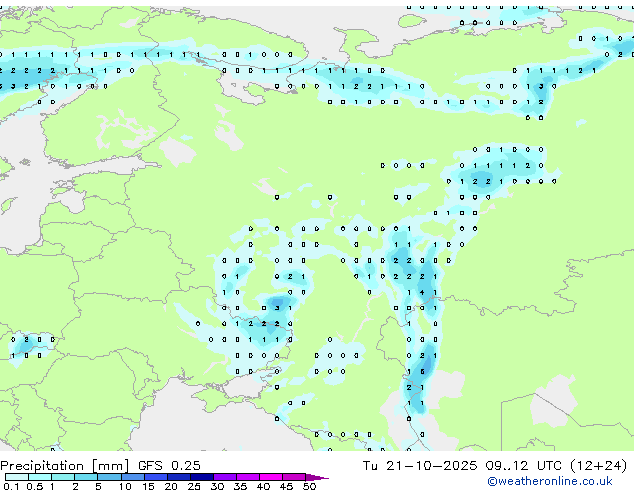634x490 pixels.
Task: Select the 30–35 mm purple legend segment
Action: 225,477
